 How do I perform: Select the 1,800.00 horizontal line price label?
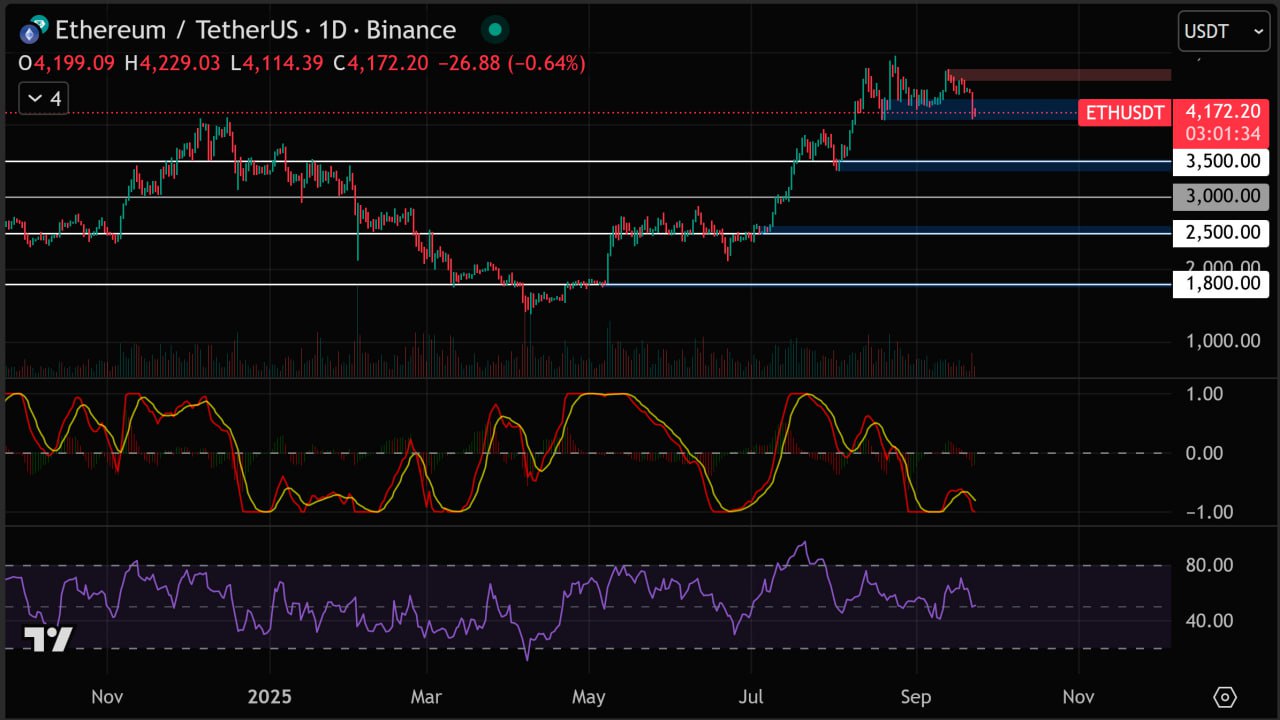(x=1222, y=284)
